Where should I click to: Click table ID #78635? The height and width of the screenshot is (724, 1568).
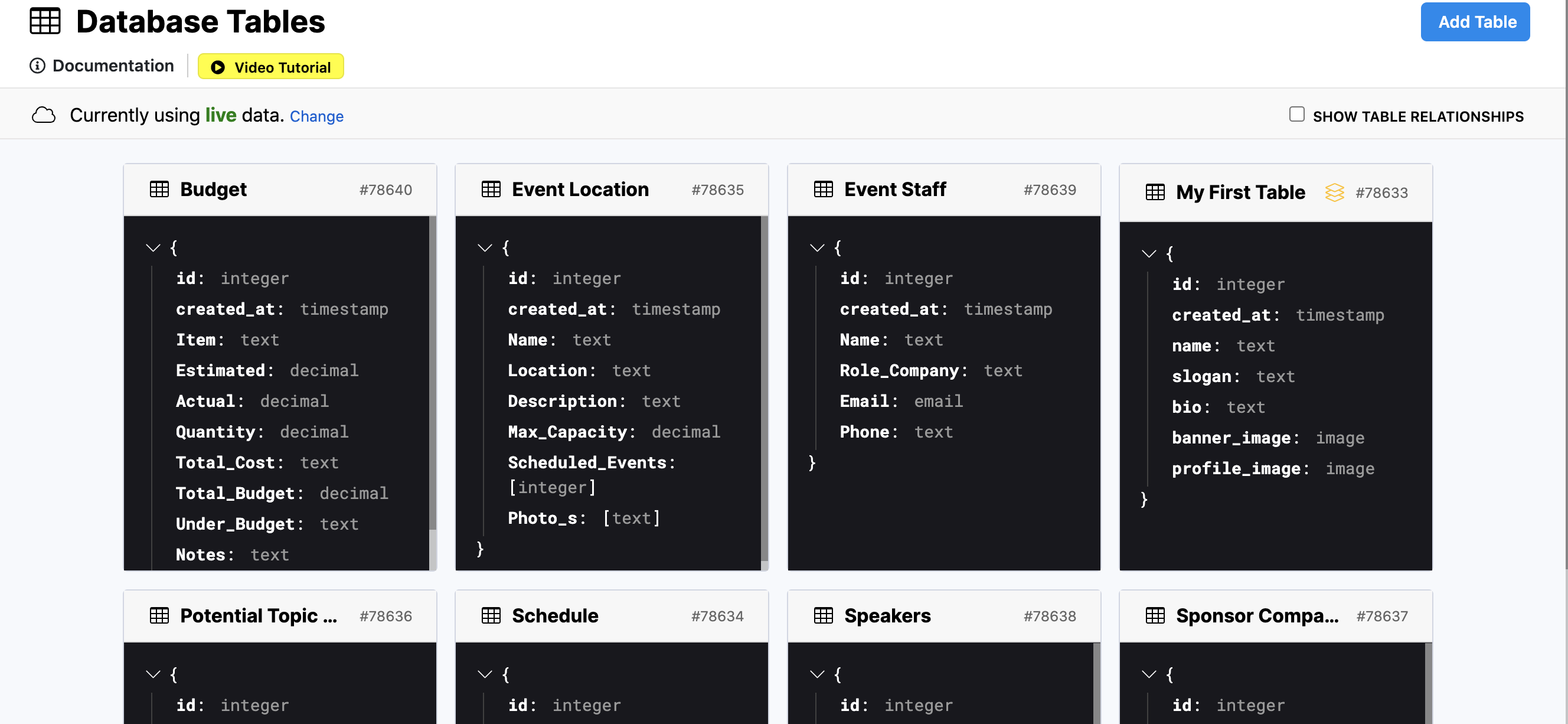click(x=718, y=190)
